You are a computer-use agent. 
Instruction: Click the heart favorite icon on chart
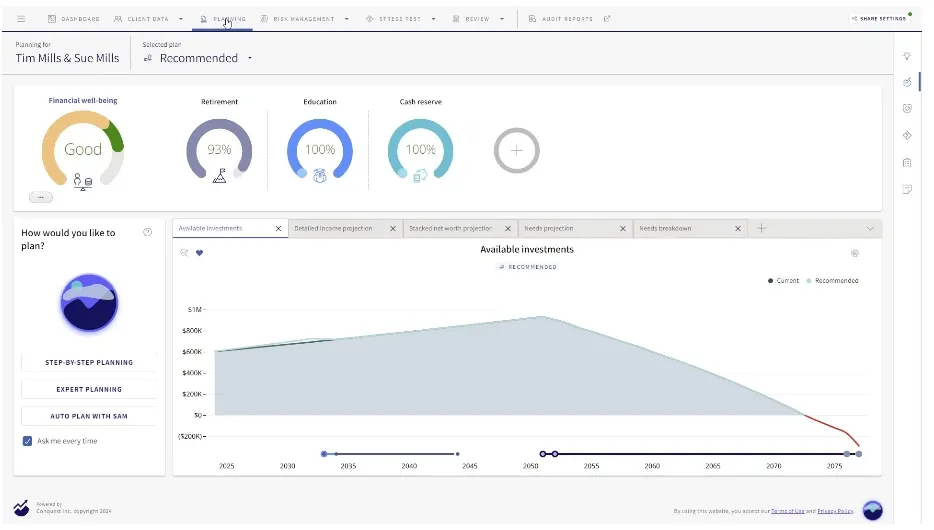(200, 253)
